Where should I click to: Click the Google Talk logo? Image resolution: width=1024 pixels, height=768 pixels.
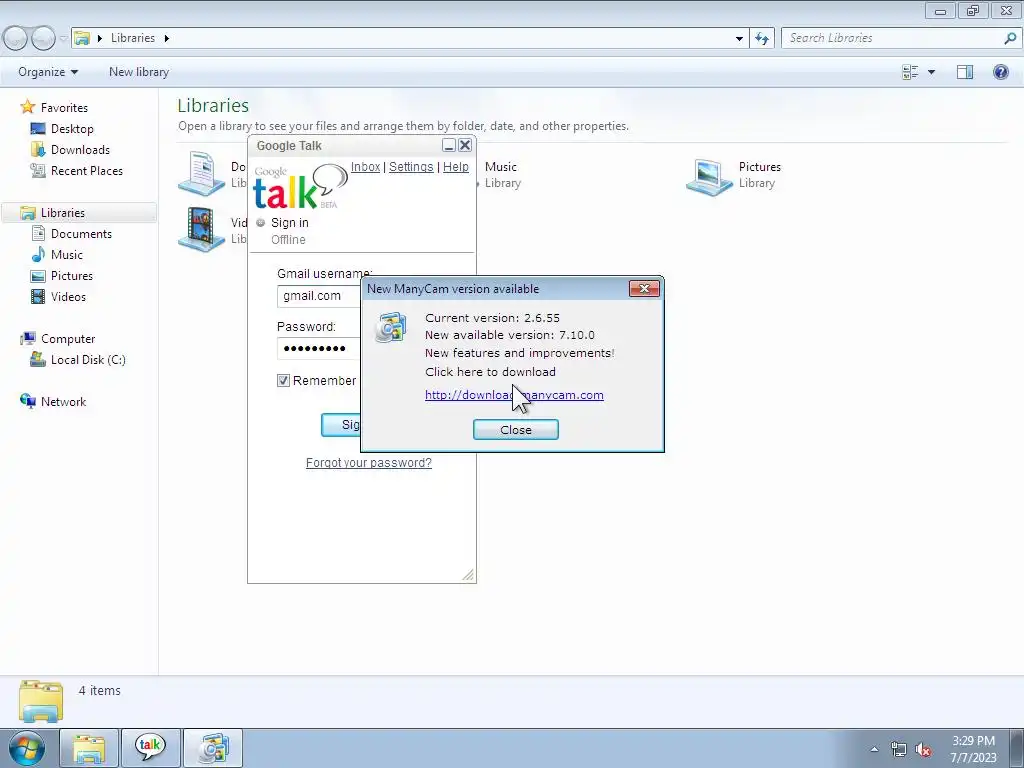(x=300, y=187)
